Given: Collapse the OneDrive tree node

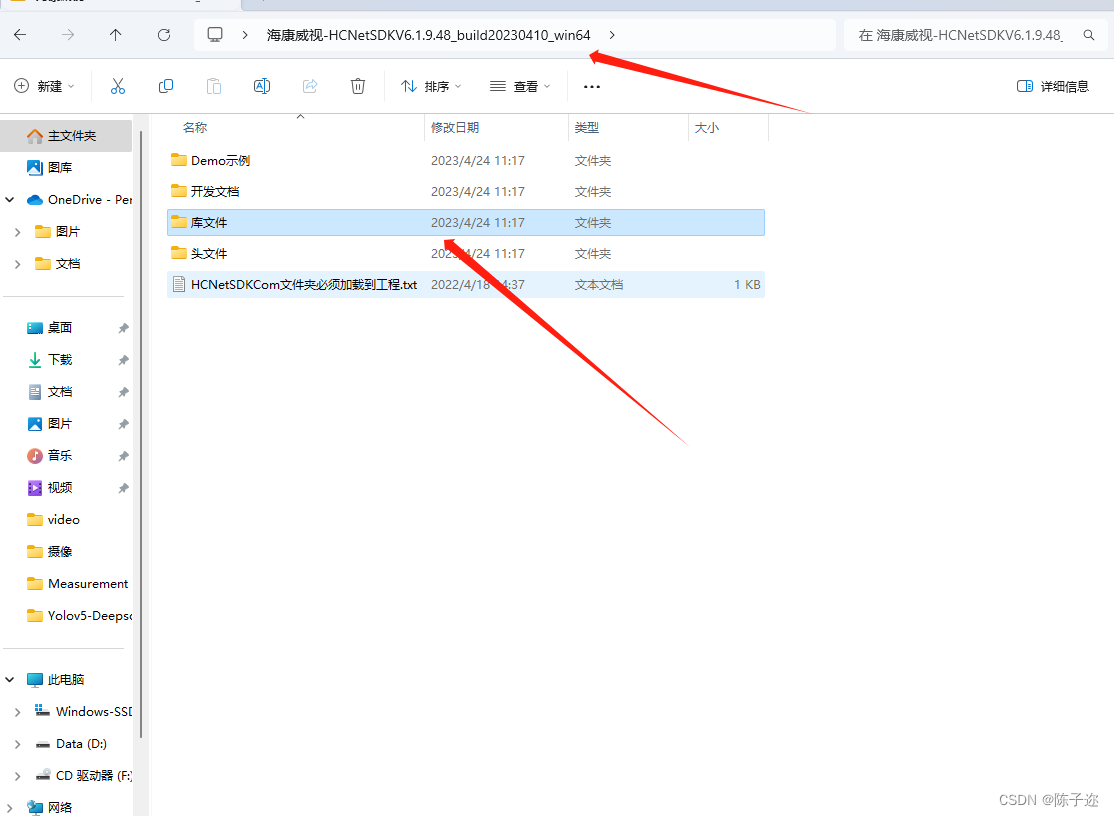Looking at the screenshot, I should 10,200.
